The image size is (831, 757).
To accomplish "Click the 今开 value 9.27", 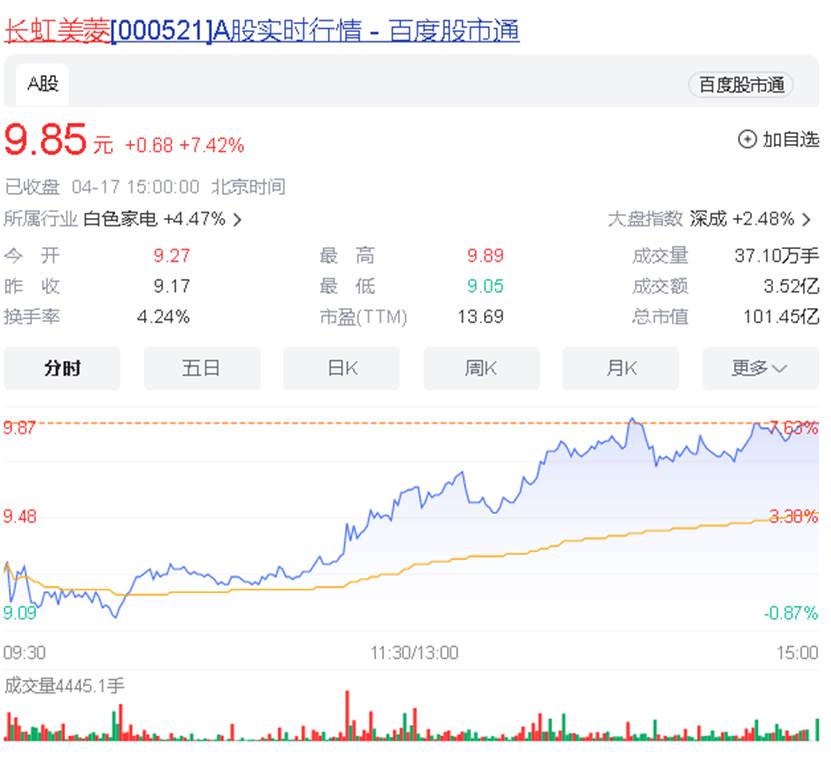I will 172,256.
